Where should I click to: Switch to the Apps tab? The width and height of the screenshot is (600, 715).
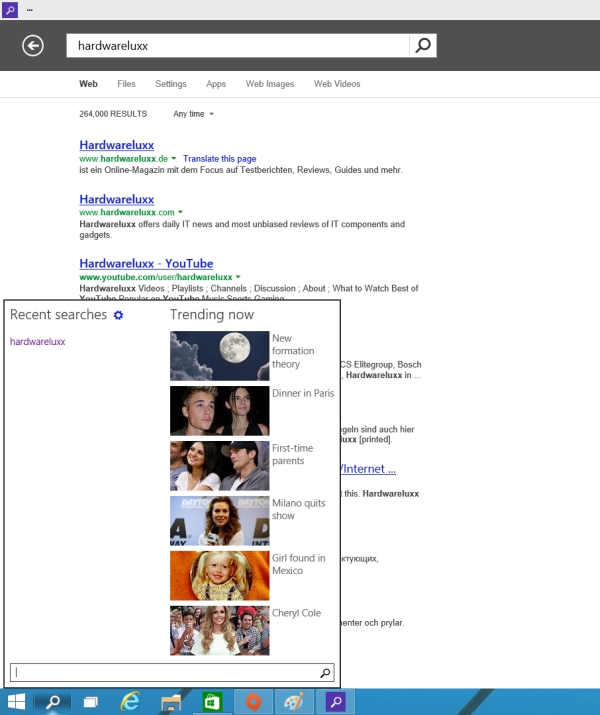tap(216, 84)
